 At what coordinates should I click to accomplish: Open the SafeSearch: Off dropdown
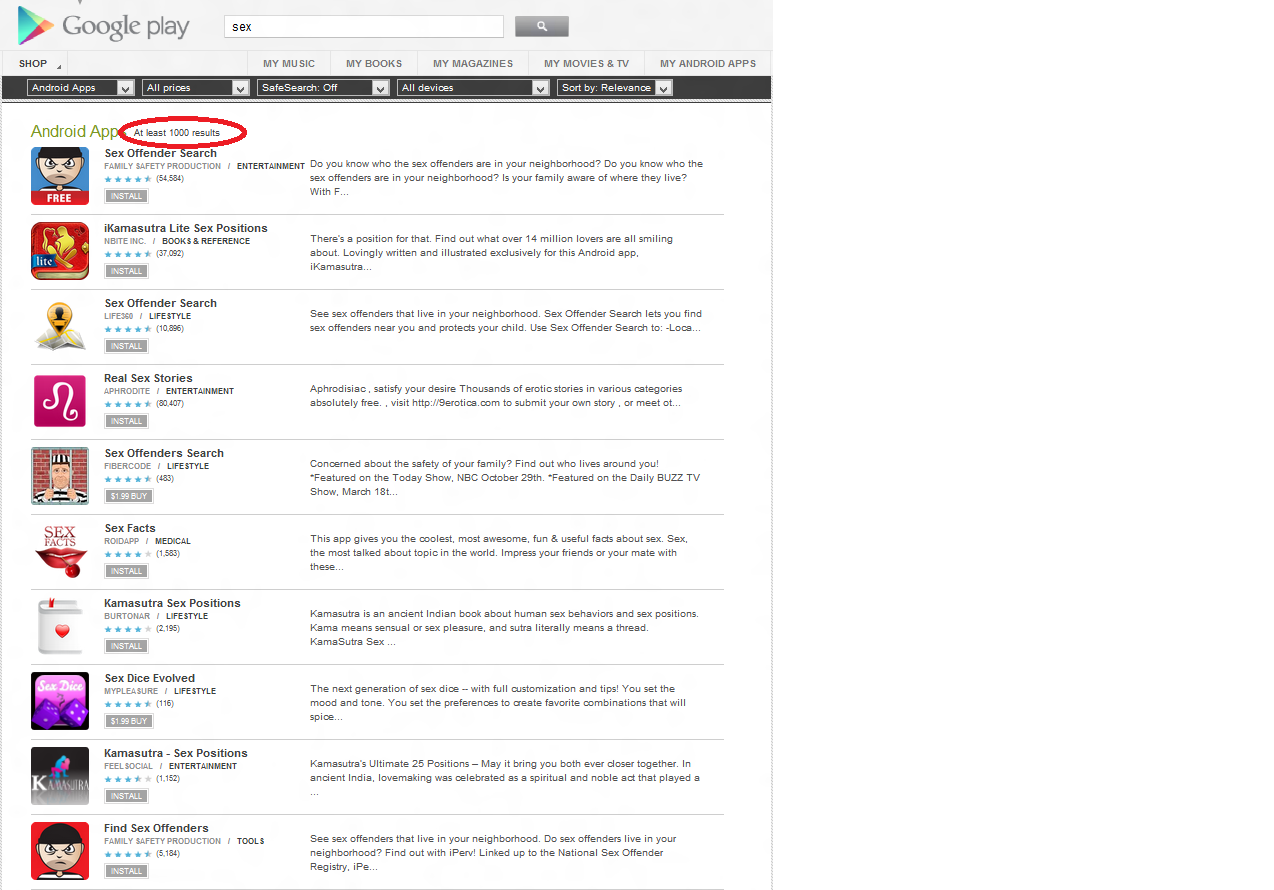pyautogui.click(x=323, y=88)
